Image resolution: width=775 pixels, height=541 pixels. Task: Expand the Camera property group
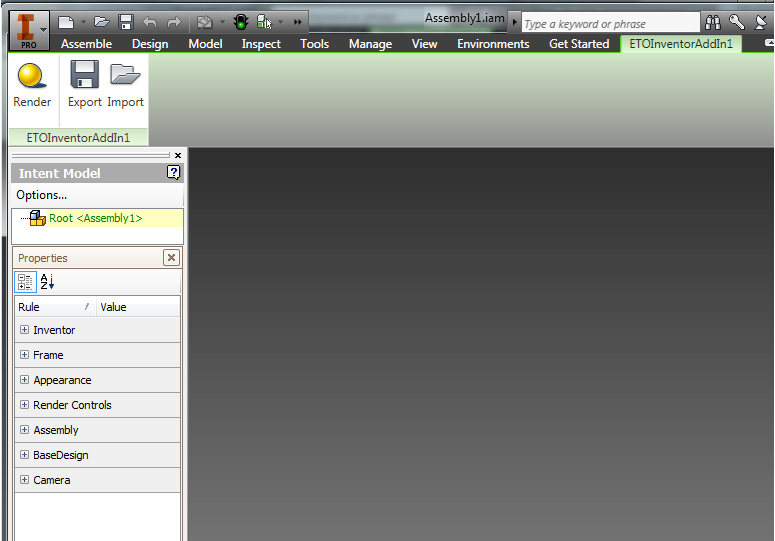click(24, 480)
